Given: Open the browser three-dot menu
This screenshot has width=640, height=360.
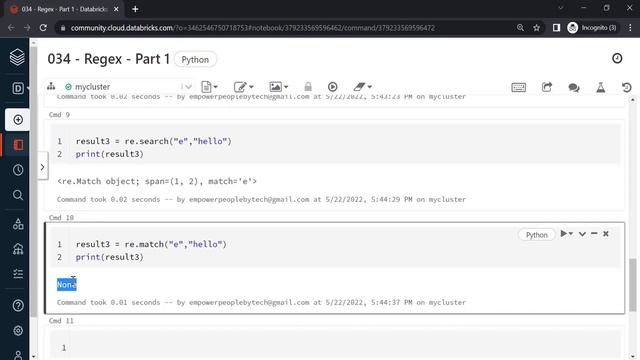Looking at the screenshot, I should (630, 28).
